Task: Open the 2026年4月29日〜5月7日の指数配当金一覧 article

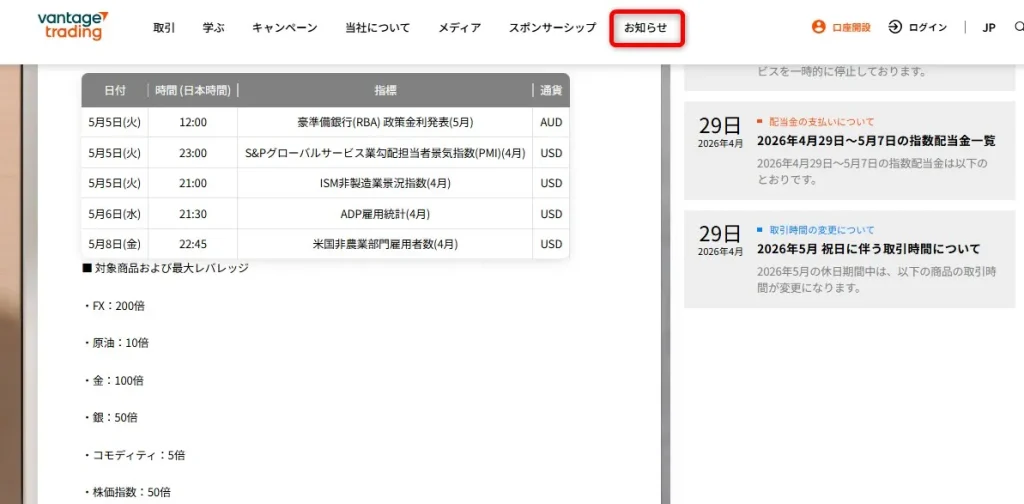Action: pyautogui.click(x=876, y=140)
